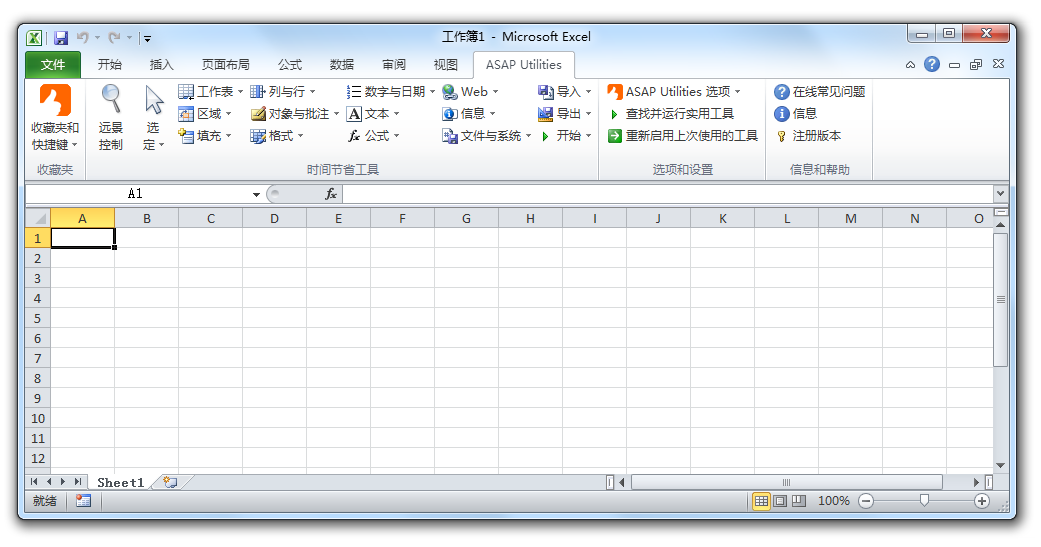Click the 100% zoom level button
The height and width of the screenshot is (547, 1041).
833,501
